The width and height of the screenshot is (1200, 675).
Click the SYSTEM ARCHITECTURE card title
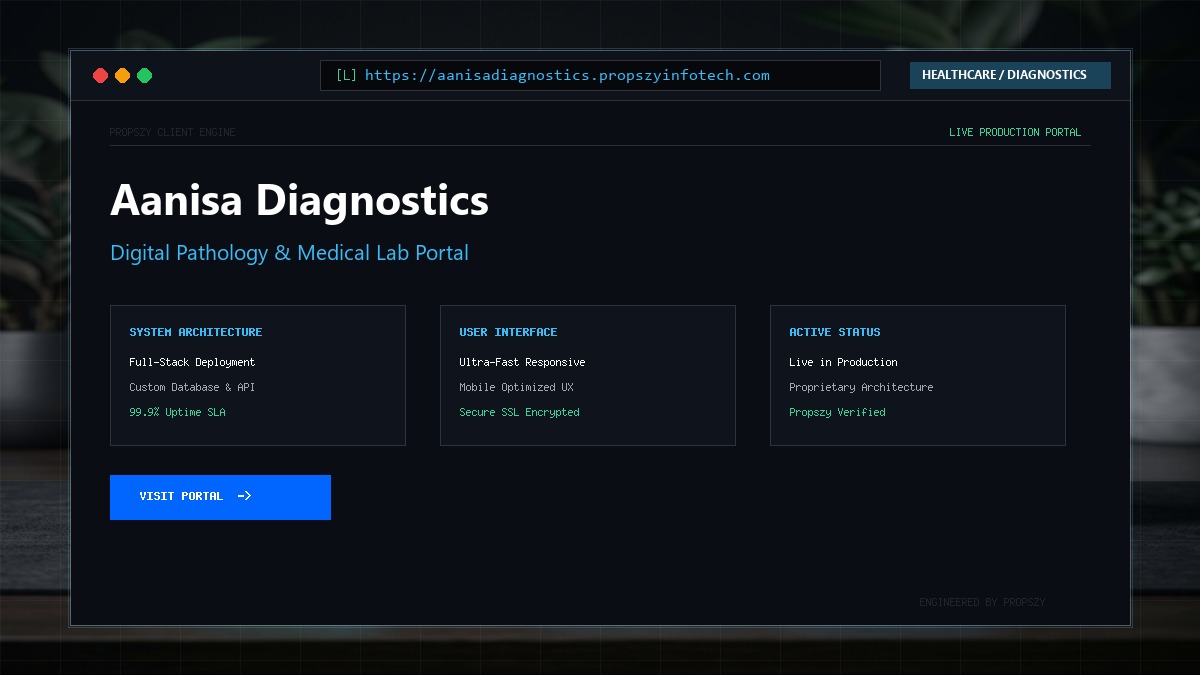(x=196, y=332)
